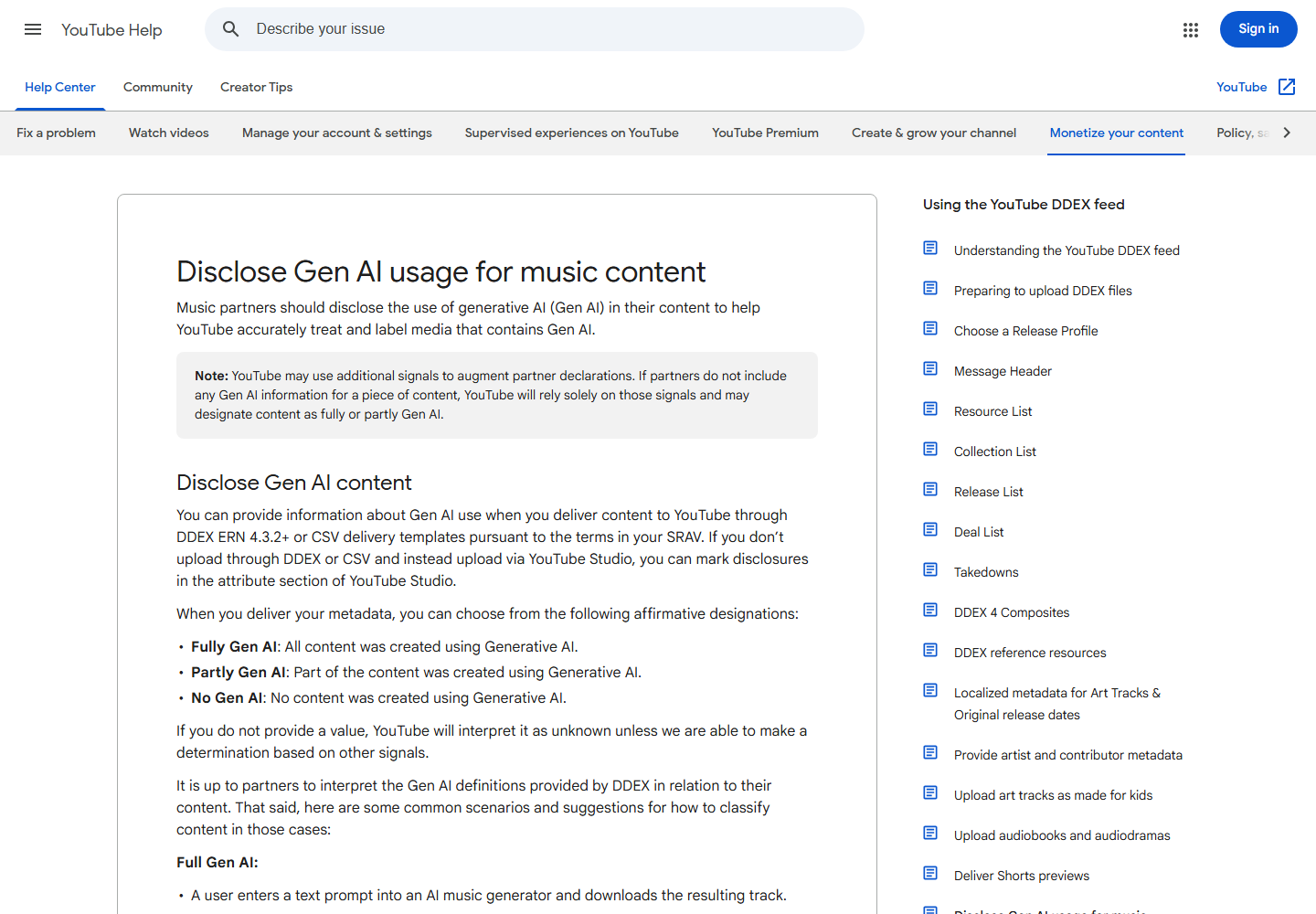Switch to the Community tab
The image size is (1316, 914).
pos(158,87)
